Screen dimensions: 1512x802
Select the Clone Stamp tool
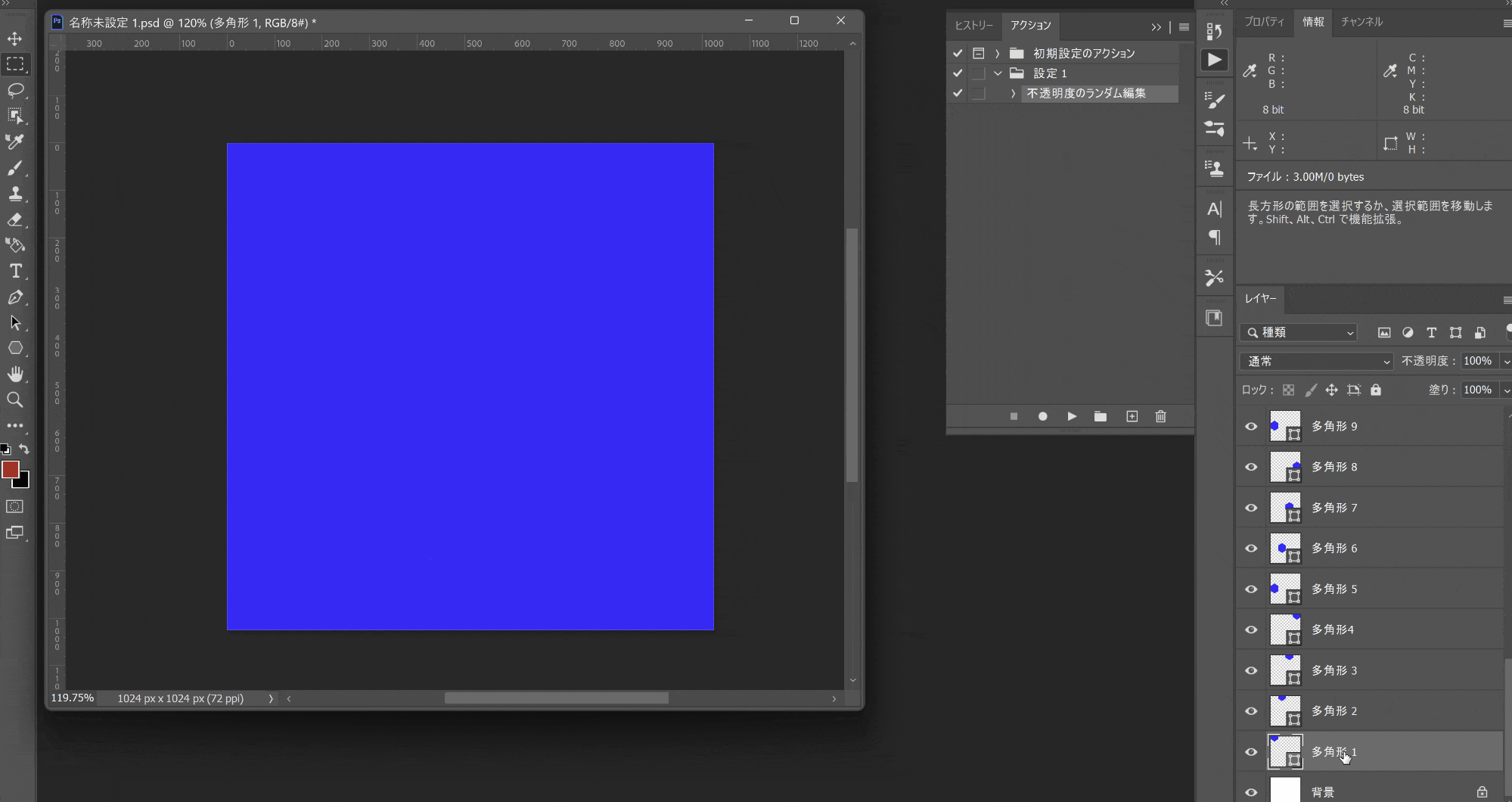15,194
